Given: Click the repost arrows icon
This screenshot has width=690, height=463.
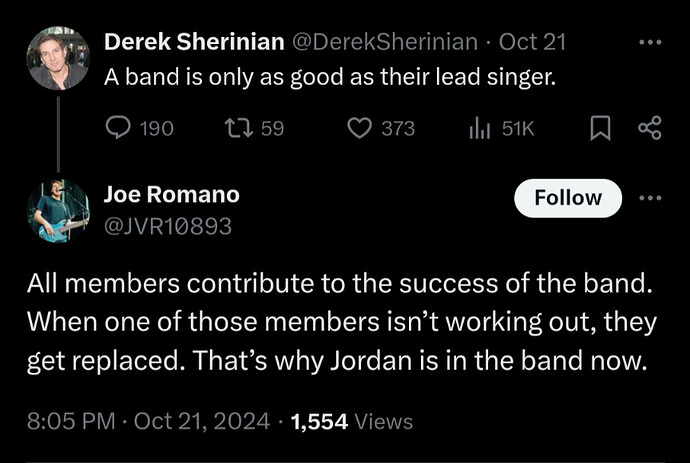Looking at the screenshot, I should (x=239, y=128).
